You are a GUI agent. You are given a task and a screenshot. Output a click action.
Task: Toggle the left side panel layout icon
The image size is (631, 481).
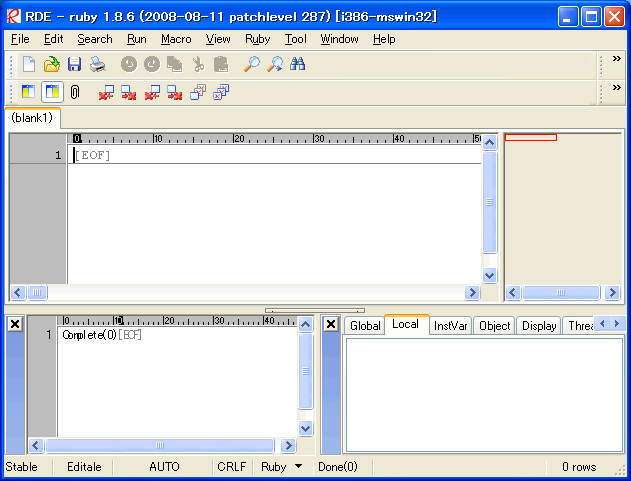pos(29,92)
